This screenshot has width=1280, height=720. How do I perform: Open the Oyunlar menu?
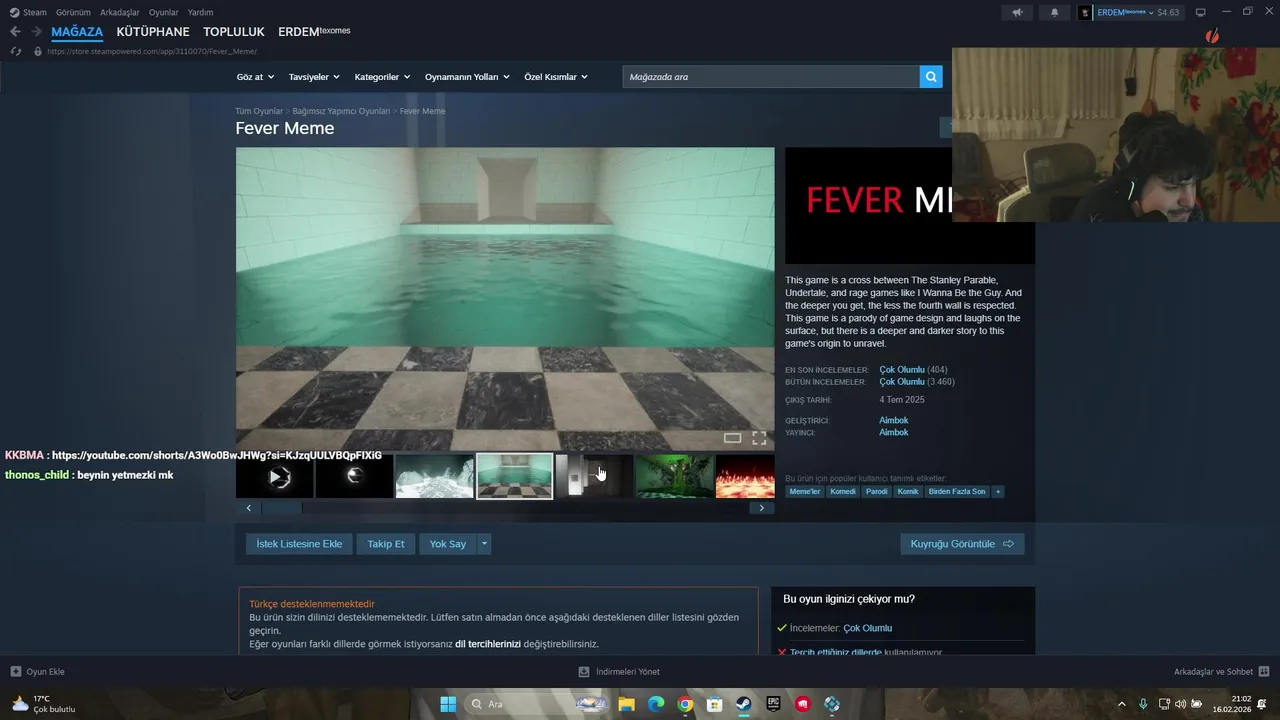[x=164, y=12]
